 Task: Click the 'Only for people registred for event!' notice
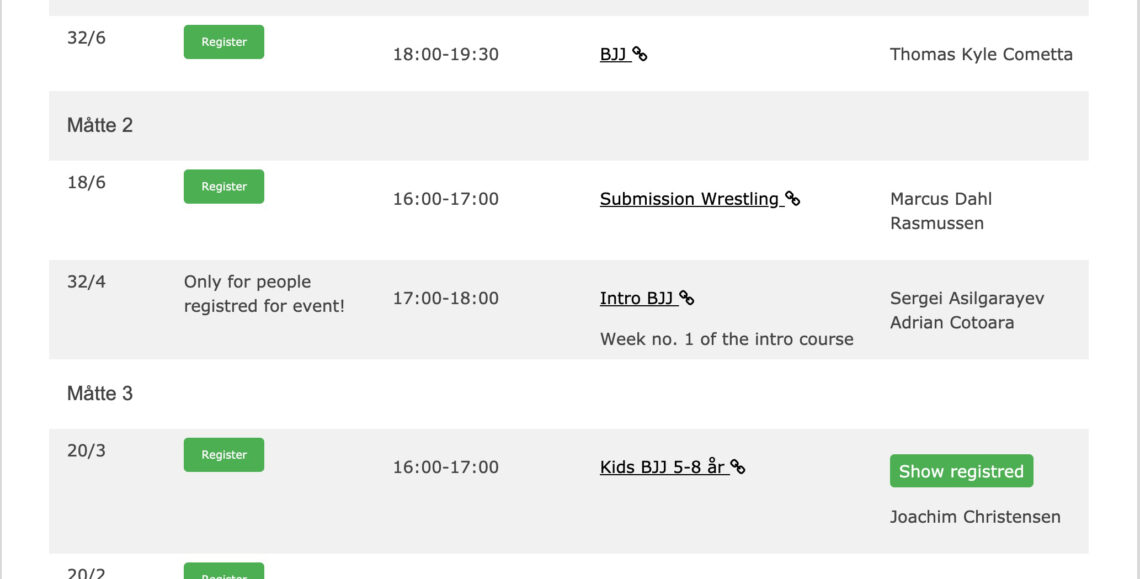[x=264, y=294]
